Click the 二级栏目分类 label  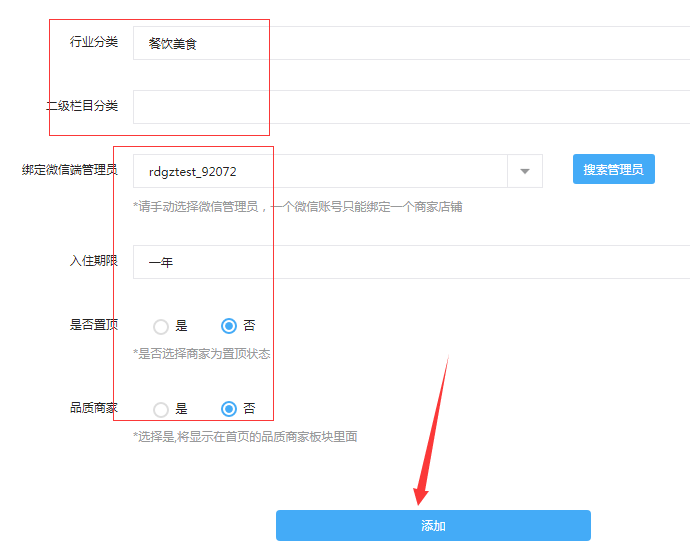point(82,106)
